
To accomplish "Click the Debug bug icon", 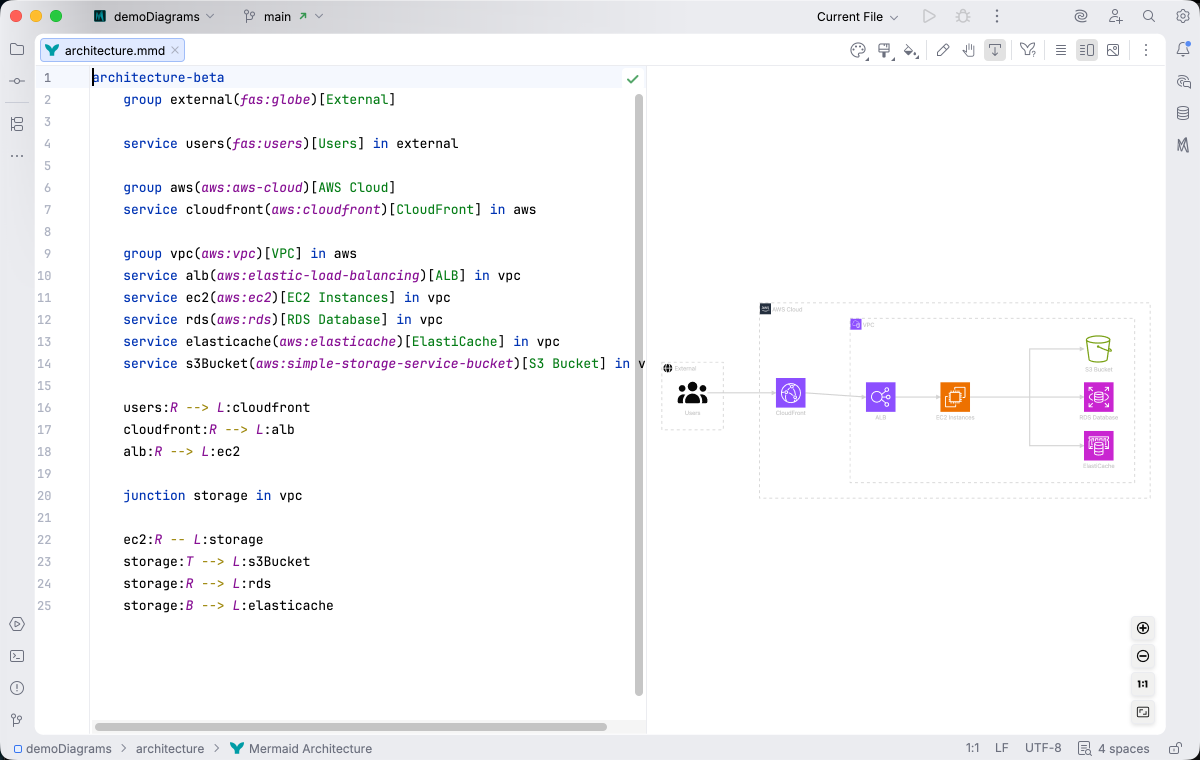I will 963,17.
